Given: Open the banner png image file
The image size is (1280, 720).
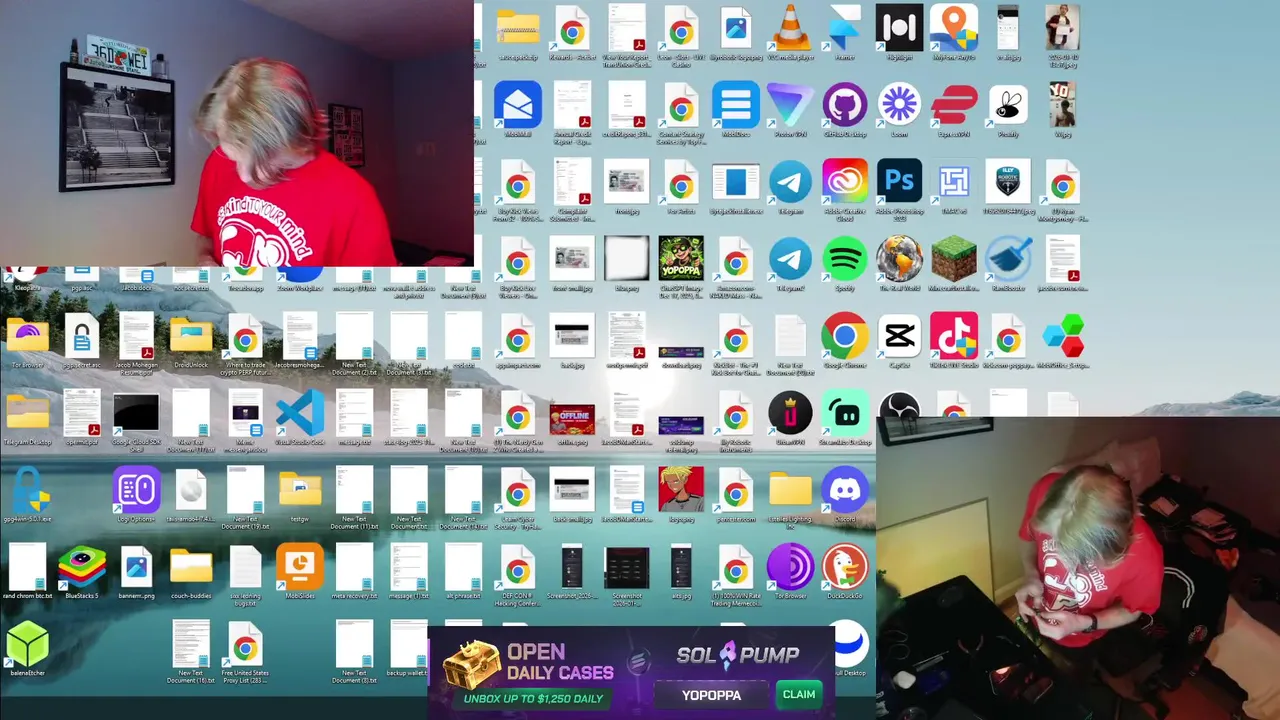Looking at the screenshot, I should point(136,568).
